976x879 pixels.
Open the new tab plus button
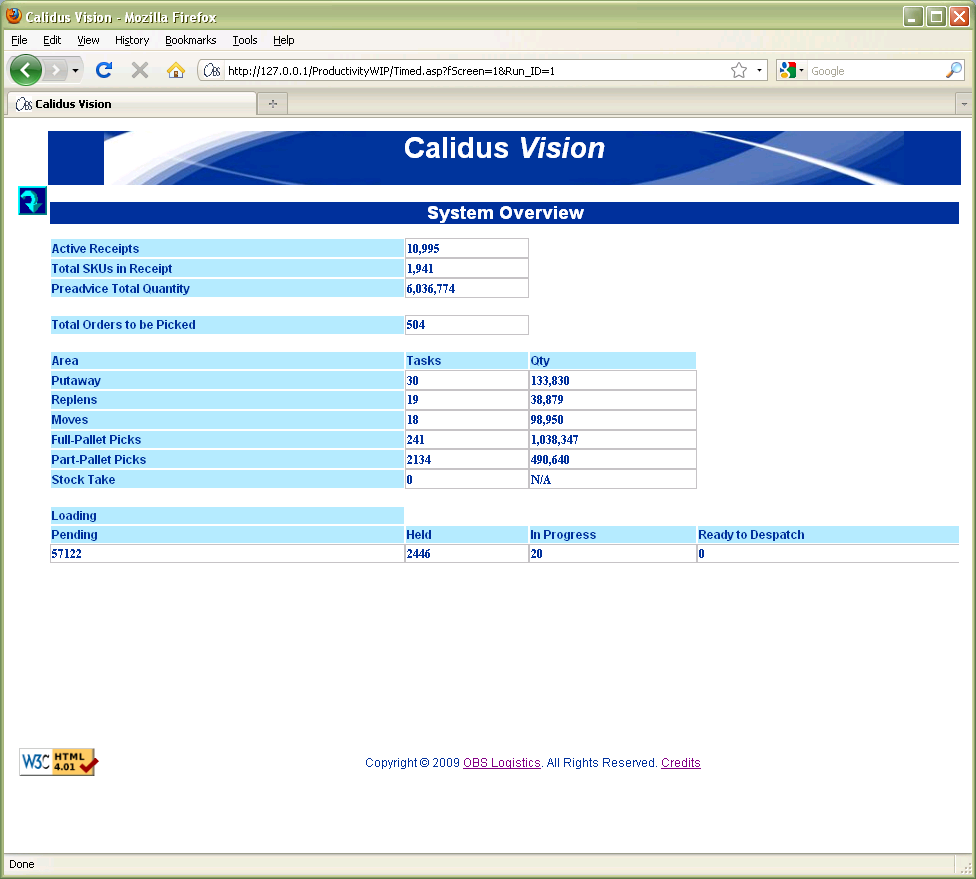[273, 104]
